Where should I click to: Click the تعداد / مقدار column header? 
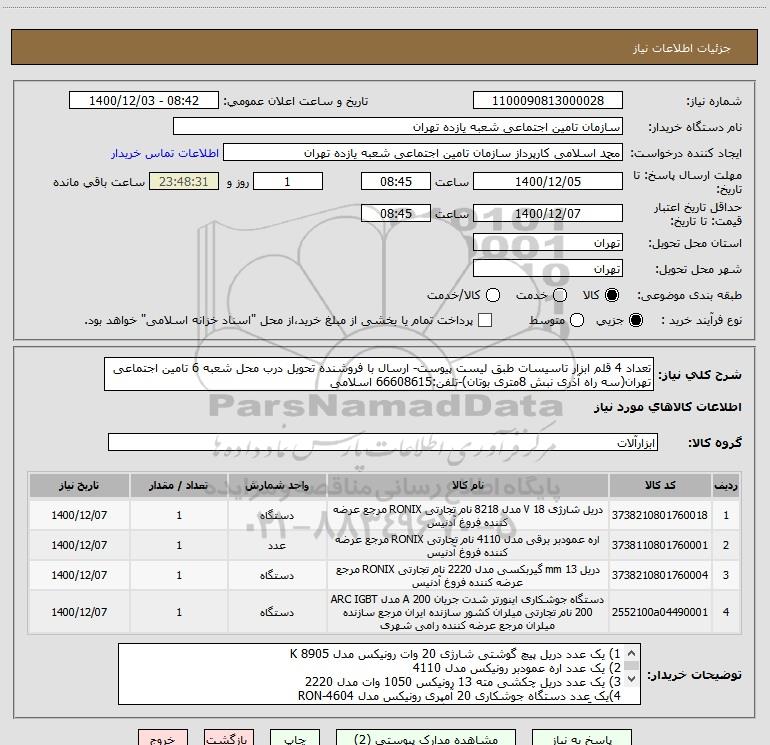click(179, 485)
